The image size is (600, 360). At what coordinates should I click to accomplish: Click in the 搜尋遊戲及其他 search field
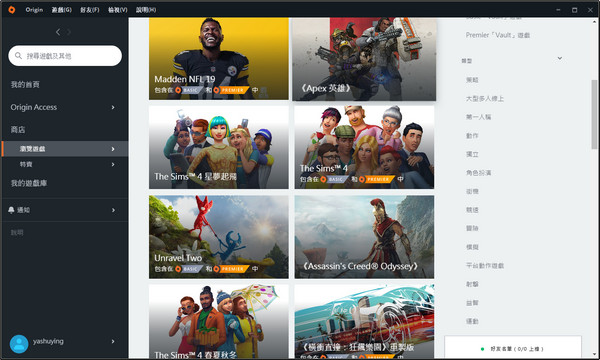tap(65, 56)
